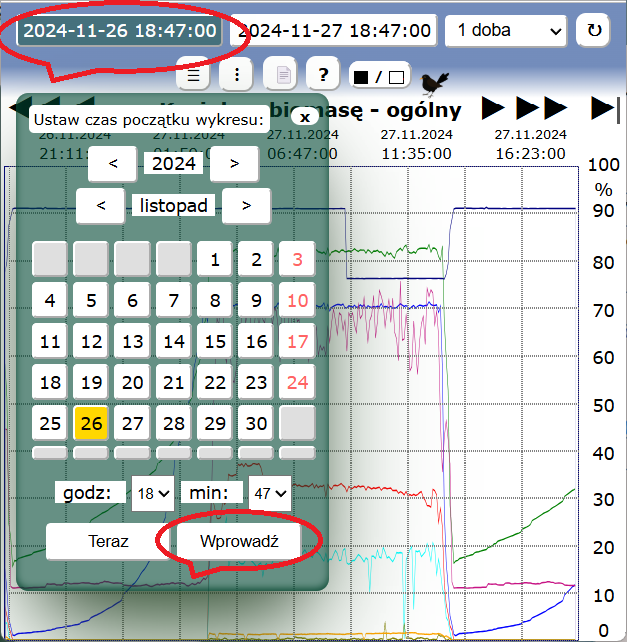Viewport: 627px width, 642px height.
Task: Open the three-dot options icon
Action: pyautogui.click(x=236, y=75)
